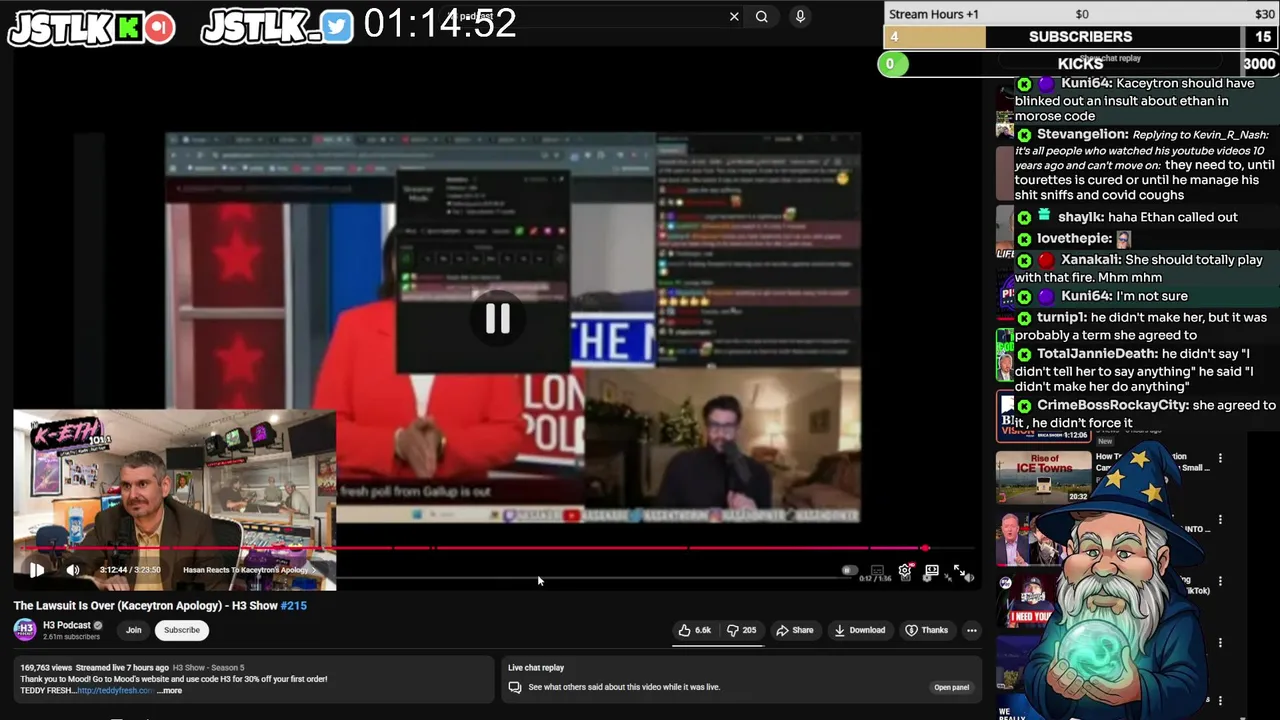Open the player settings gear
Screen dimensions: 1280x720
[905, 570]
